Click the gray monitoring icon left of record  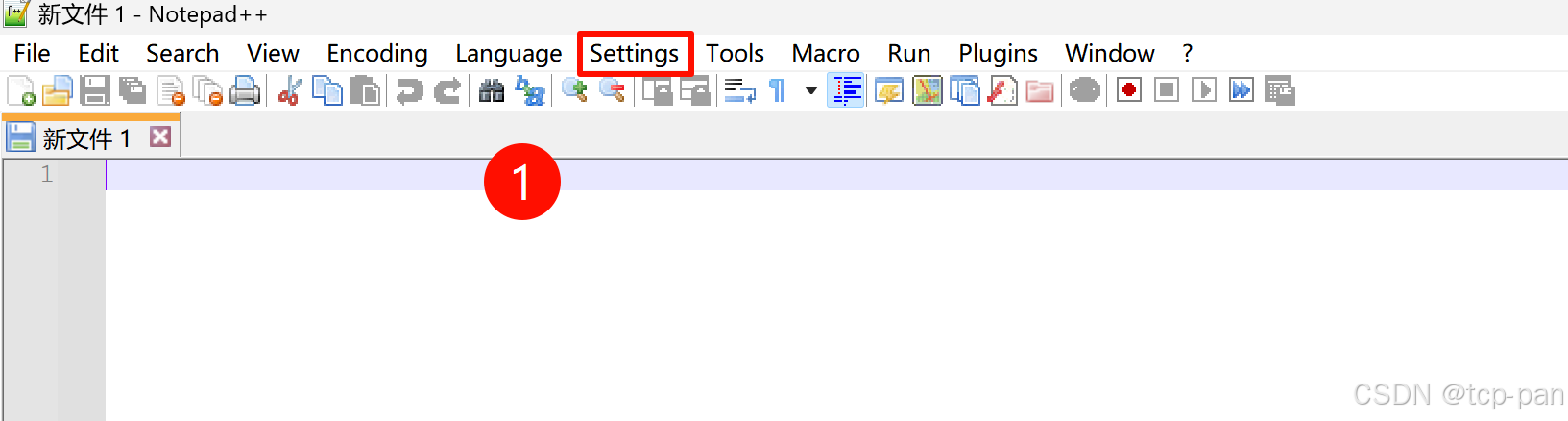(1085, 91)
